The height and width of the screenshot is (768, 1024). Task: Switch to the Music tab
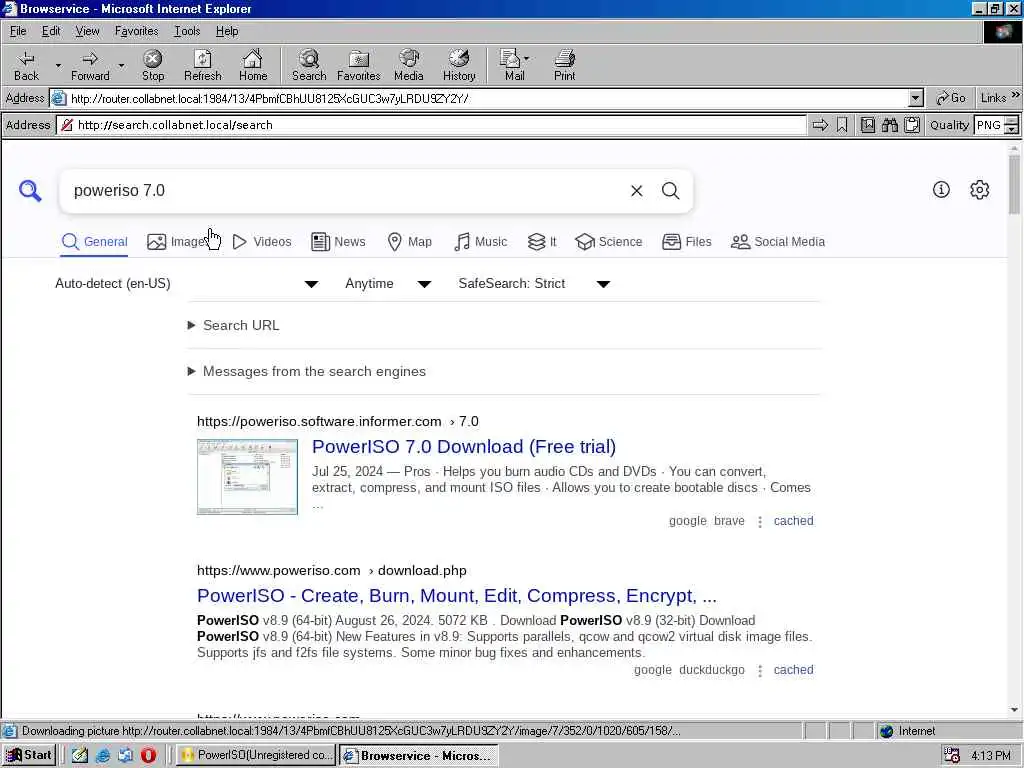(480, 242)
